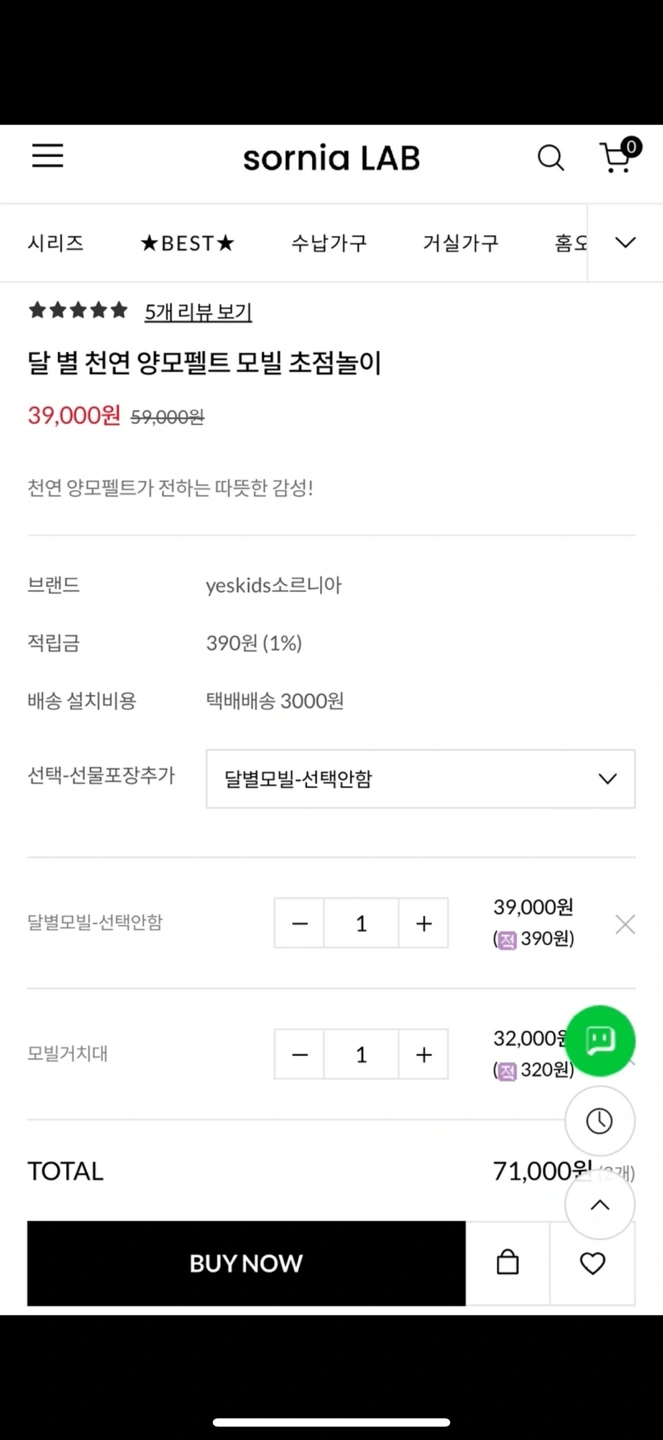Select the ★BEST★ category tab
663x1440 pixels.
[187, 243]
